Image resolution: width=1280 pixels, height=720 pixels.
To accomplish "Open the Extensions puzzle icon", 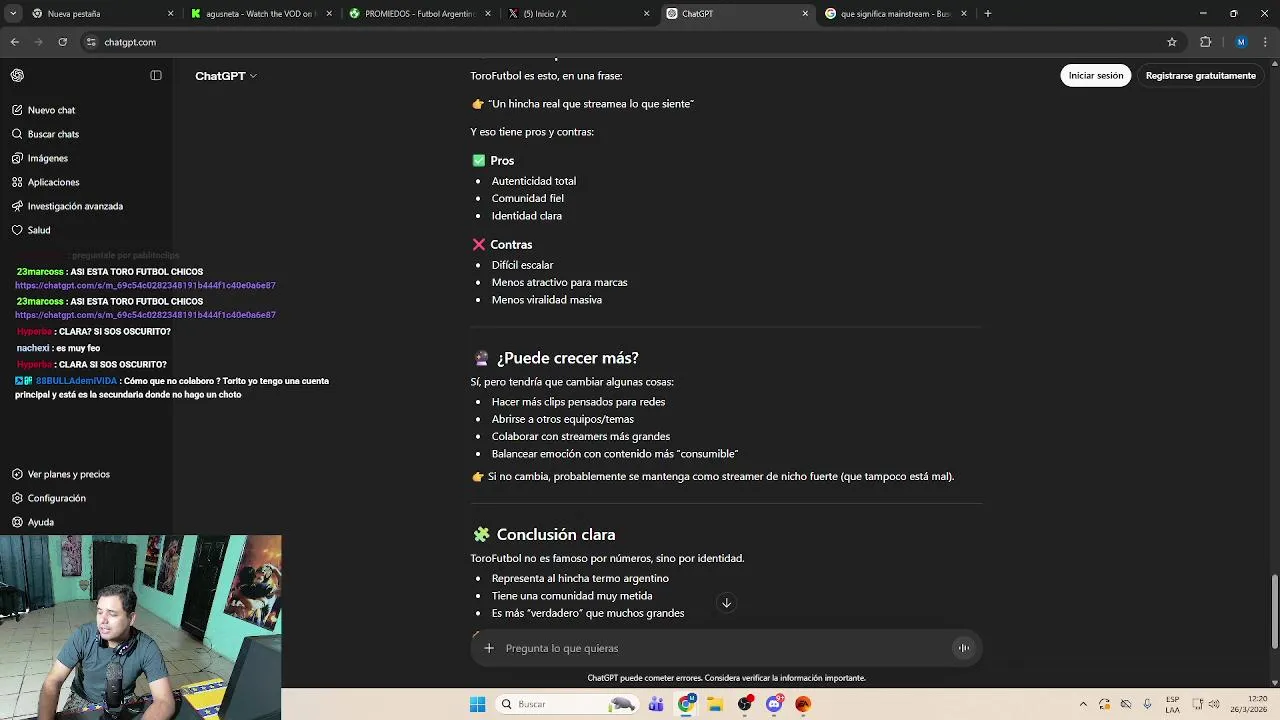I will pos(1205,42).
